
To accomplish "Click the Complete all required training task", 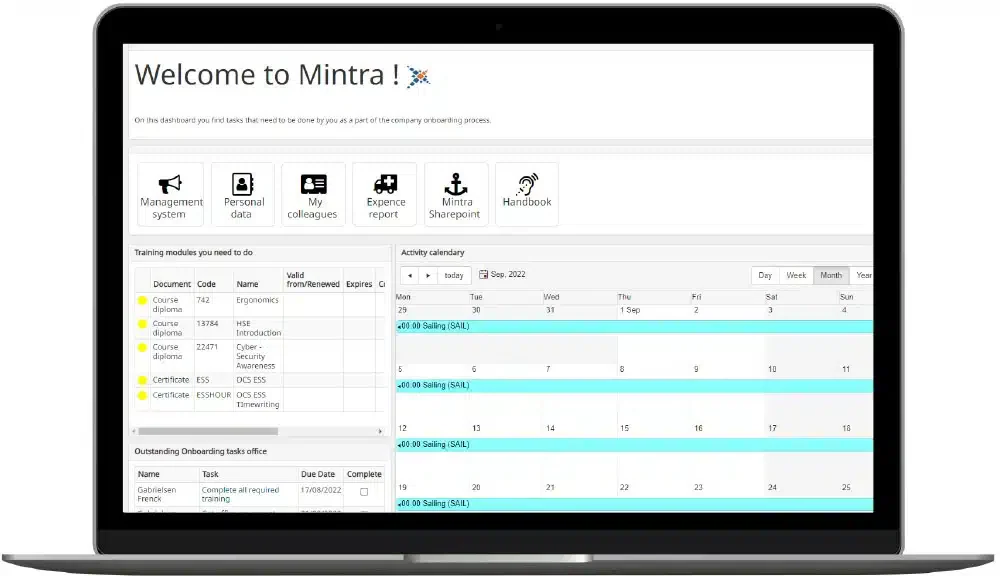I will (x=240, y=494).
